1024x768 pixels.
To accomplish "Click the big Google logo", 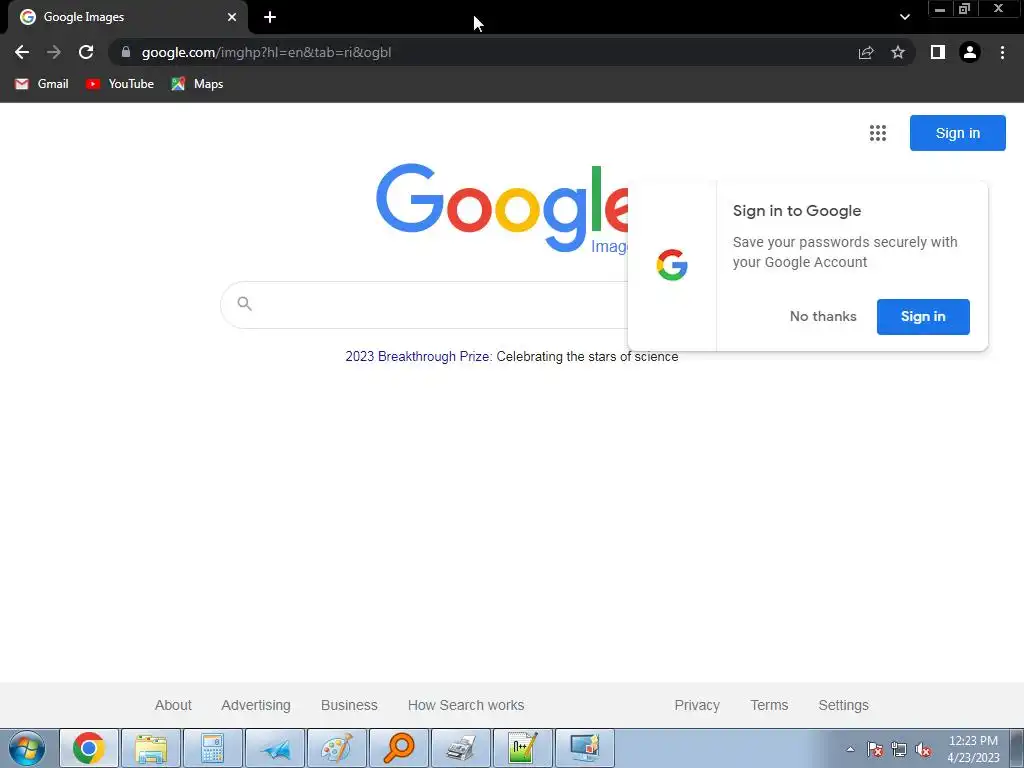I will pos(502,207).
